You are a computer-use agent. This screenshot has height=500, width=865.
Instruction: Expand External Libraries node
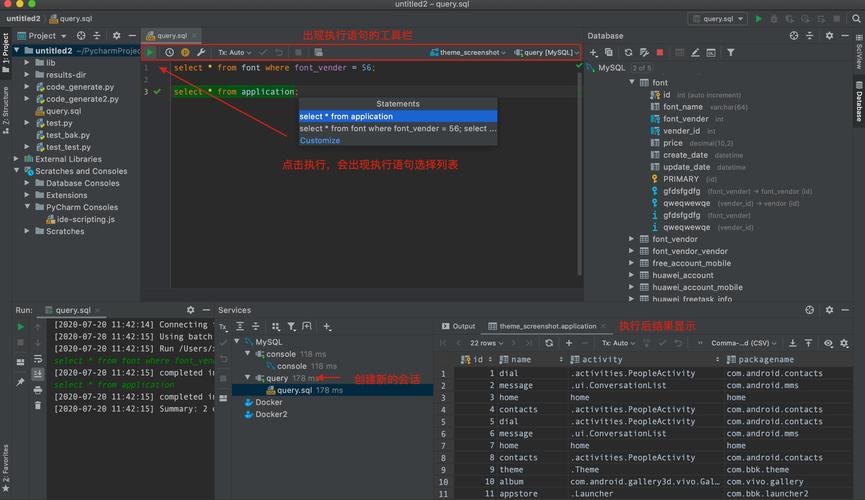[x=16, y=159]
